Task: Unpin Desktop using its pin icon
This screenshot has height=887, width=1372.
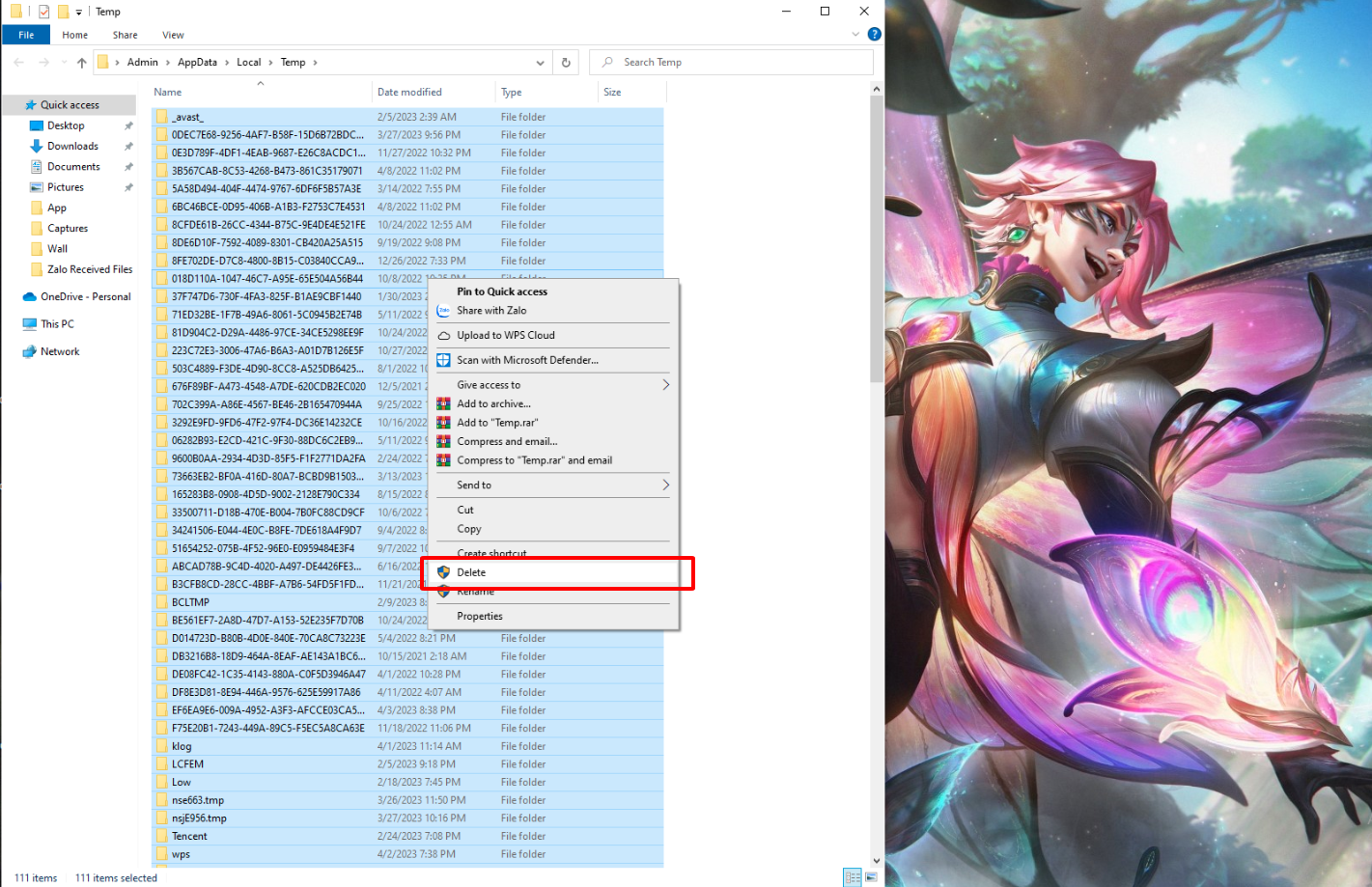Action: click(128, 125)
